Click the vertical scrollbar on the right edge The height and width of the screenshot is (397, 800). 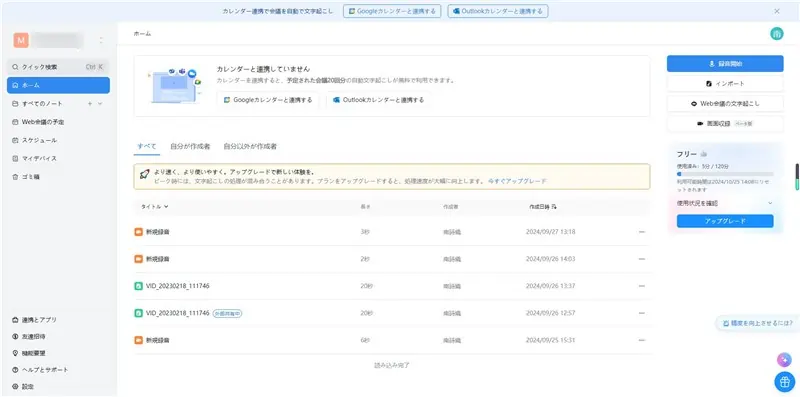(x=797, y=177)
